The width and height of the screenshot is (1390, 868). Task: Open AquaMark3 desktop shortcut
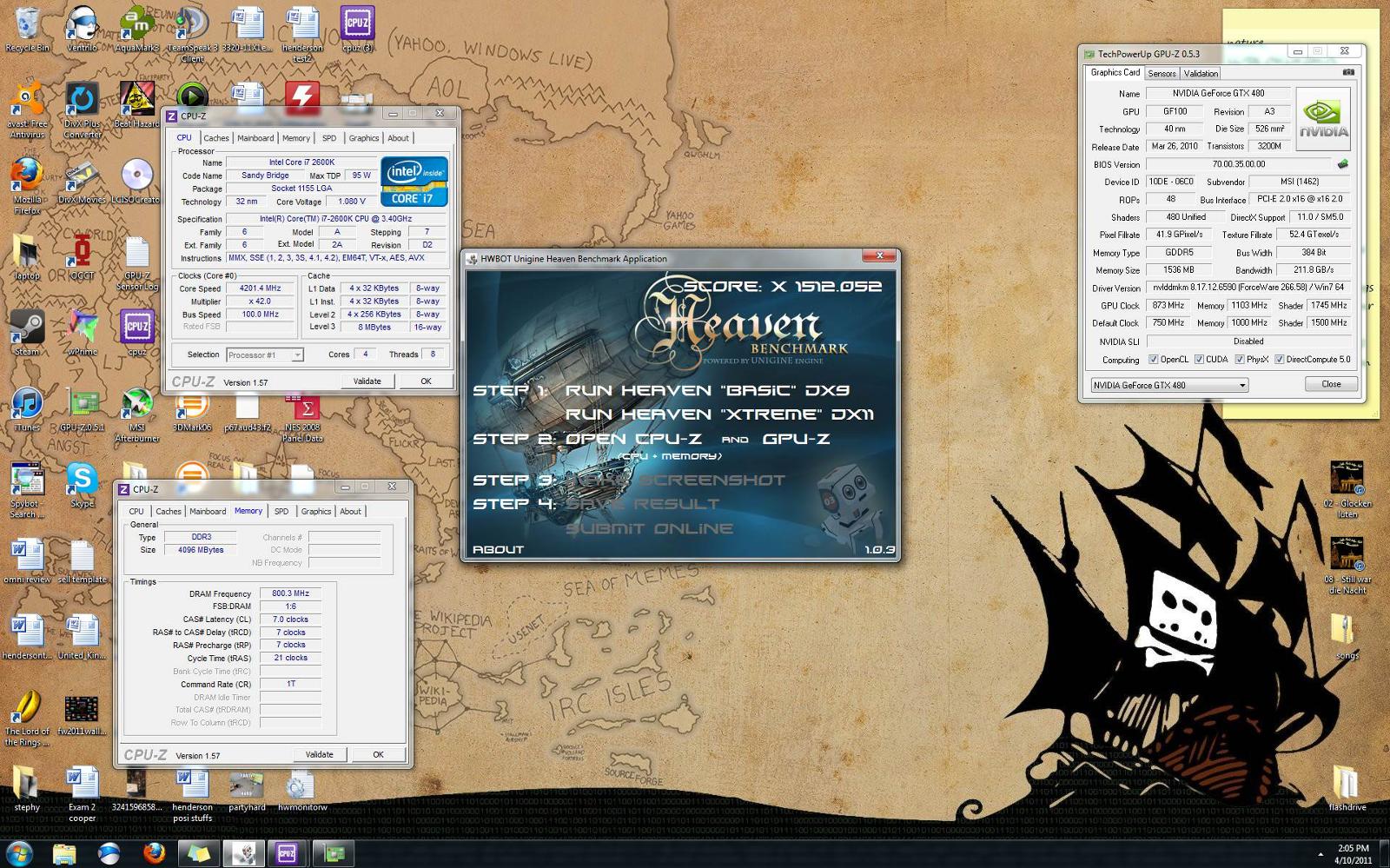(x=137, y=29)
